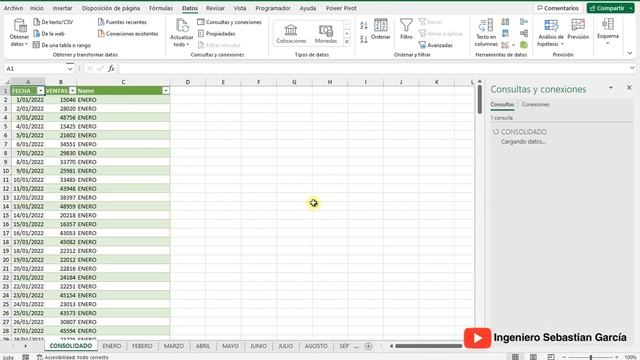Viewport: 640px width, 360px height.
Task: Select the MARZO sheet tab
Action: (x=174, y=346)
